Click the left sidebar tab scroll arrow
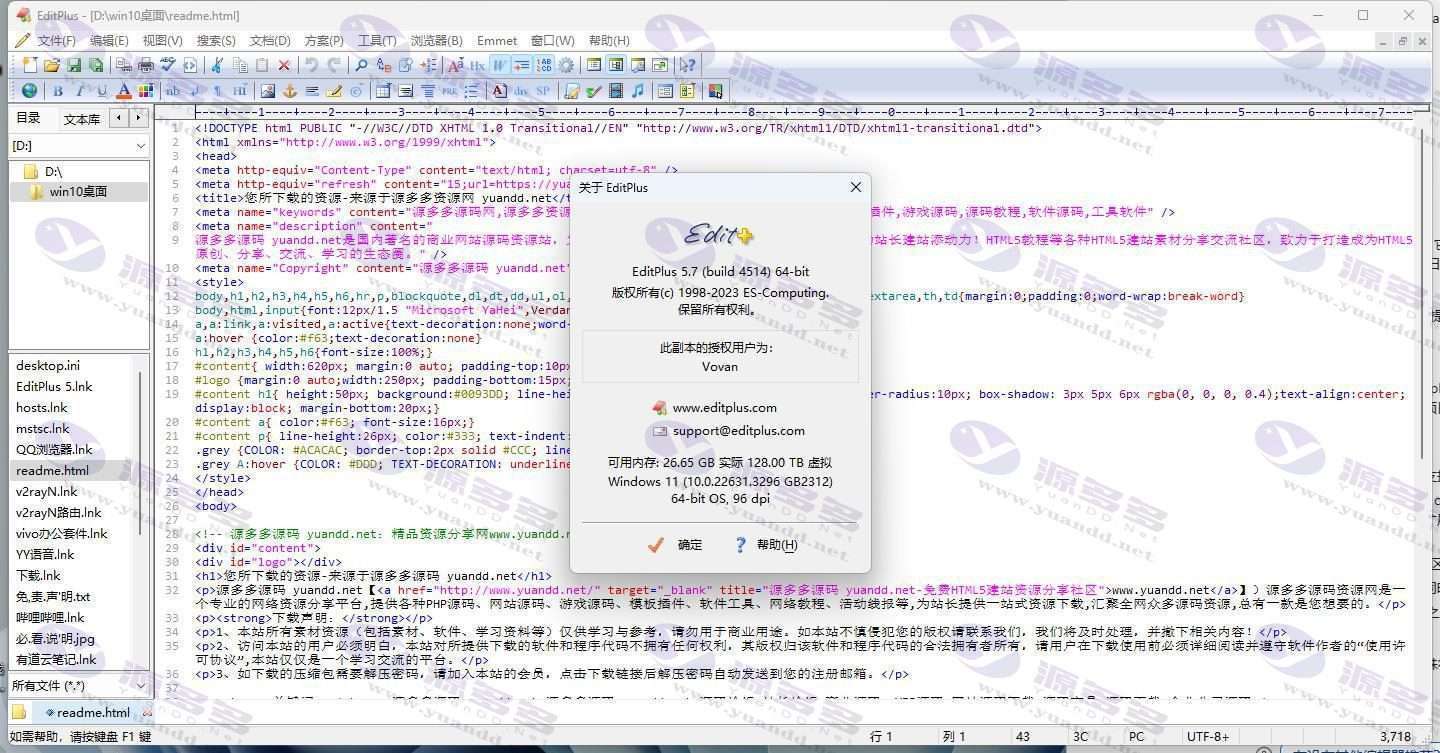 point(119,118)
